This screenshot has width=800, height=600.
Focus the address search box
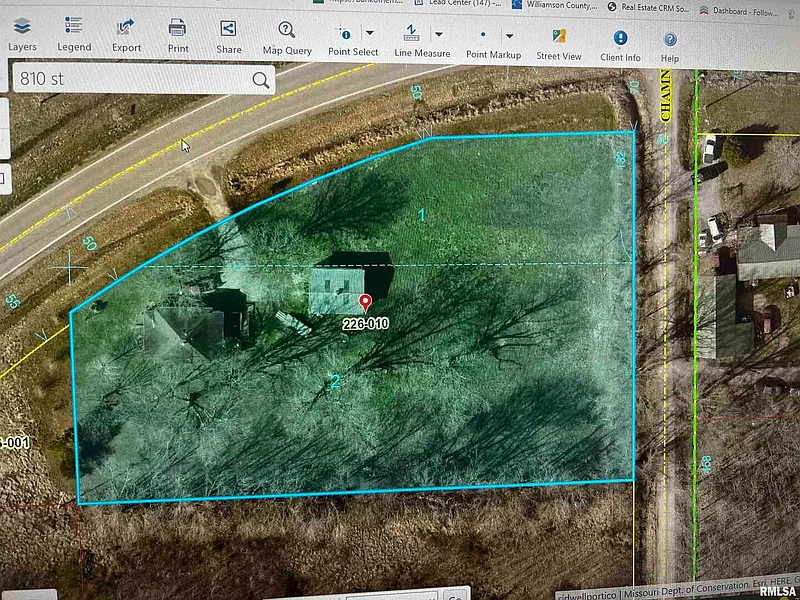point(130,79)
